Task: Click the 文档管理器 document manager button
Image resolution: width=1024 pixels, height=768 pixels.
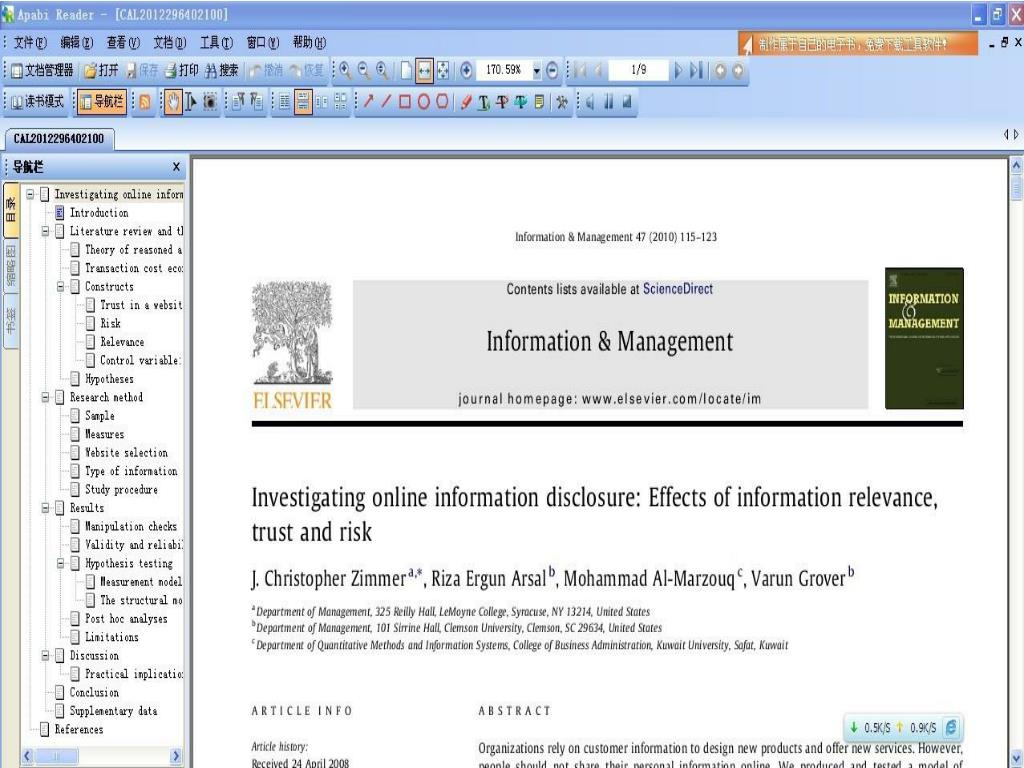Action: (42, 71)
